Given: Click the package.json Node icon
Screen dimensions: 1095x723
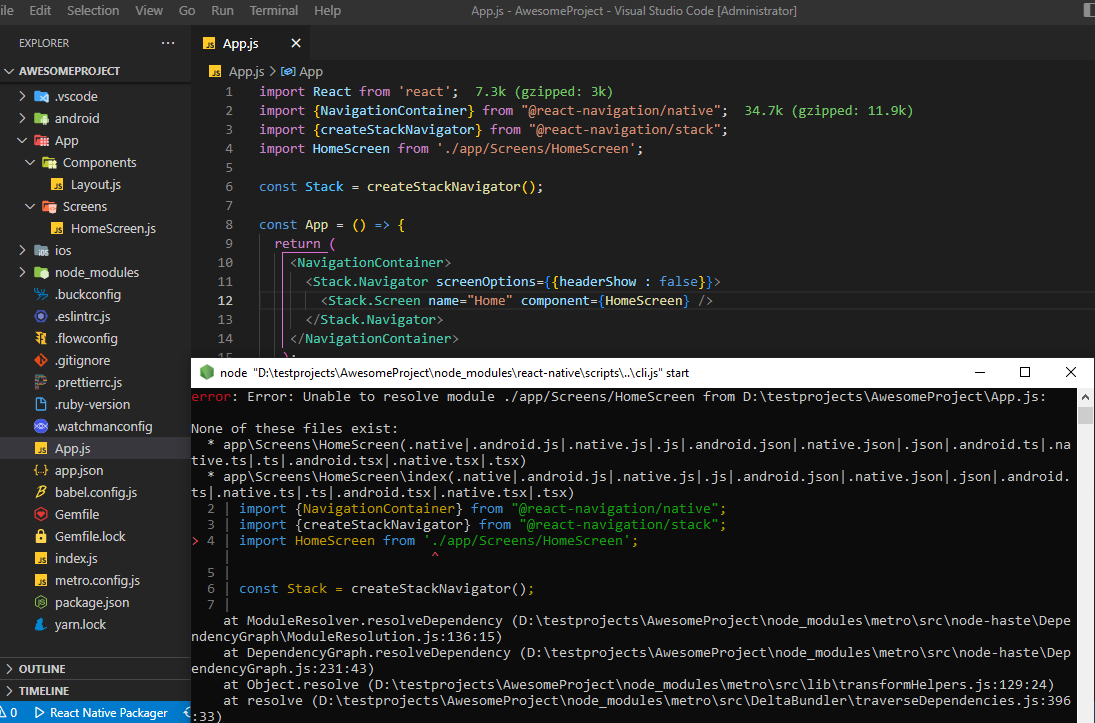Looking at the screenshot, I should 41,603.
